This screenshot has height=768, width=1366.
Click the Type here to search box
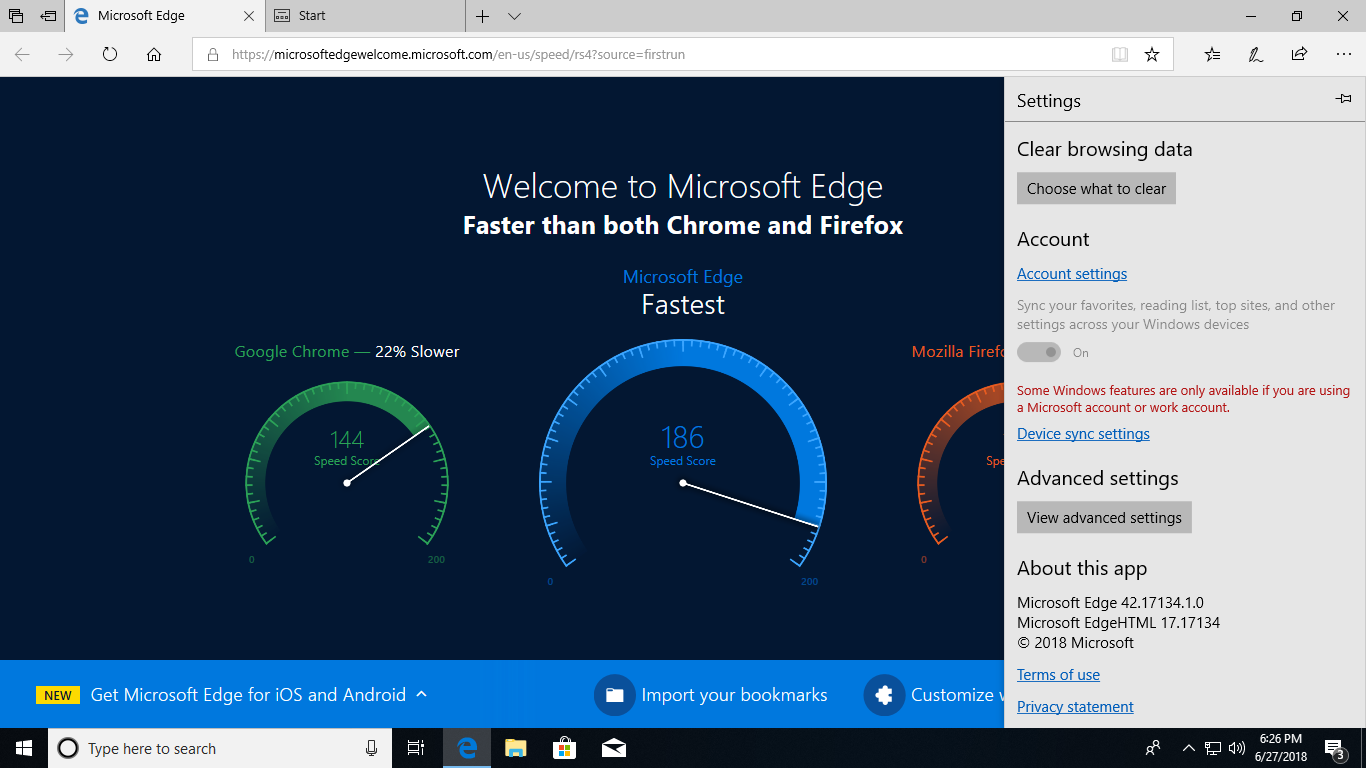(x=220, y=748)
